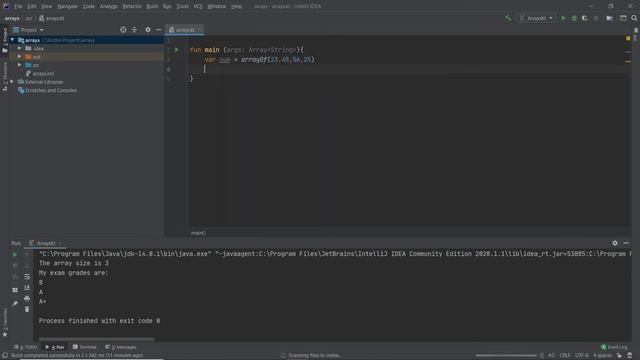Click the Build Project hammer icon

pyautogui.click(x=508, y=18)
